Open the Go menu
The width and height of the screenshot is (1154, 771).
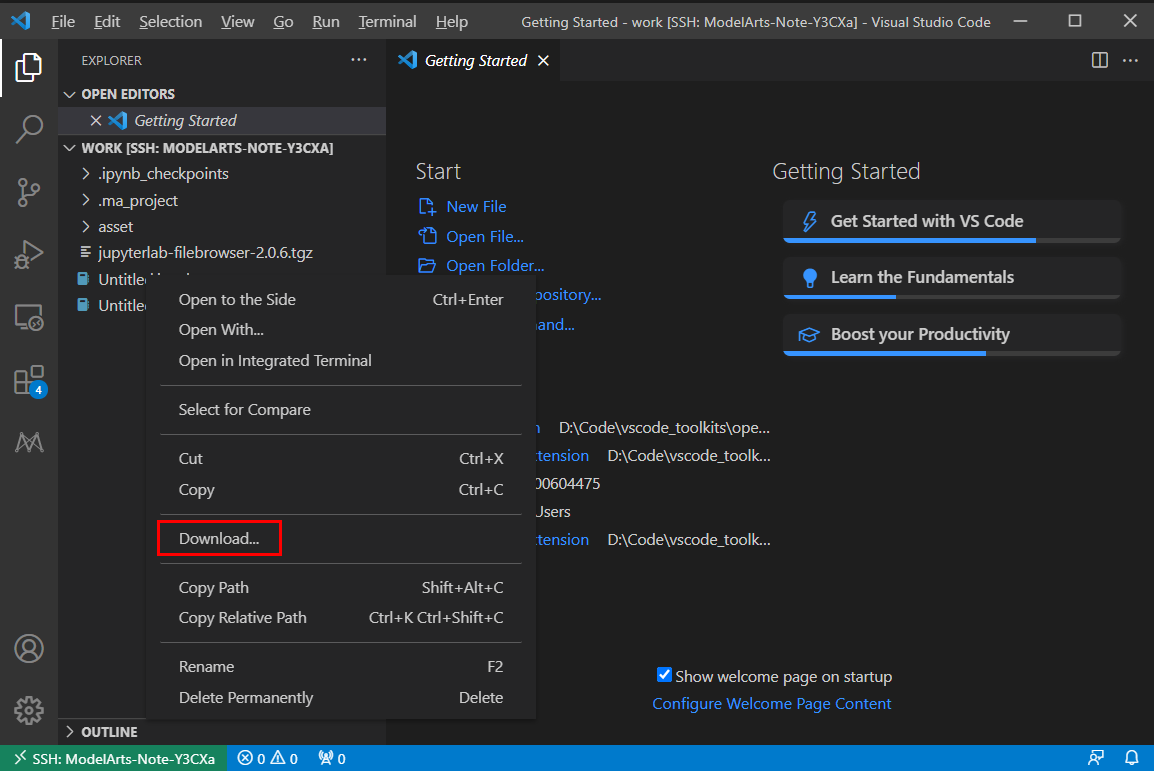pyautogui.click(x=283, y=21)
